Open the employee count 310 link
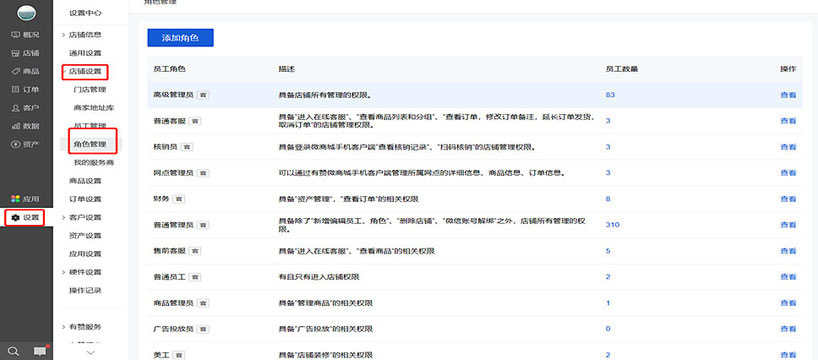Viewport: 818px width, 360px height. (x=612, y=225)
